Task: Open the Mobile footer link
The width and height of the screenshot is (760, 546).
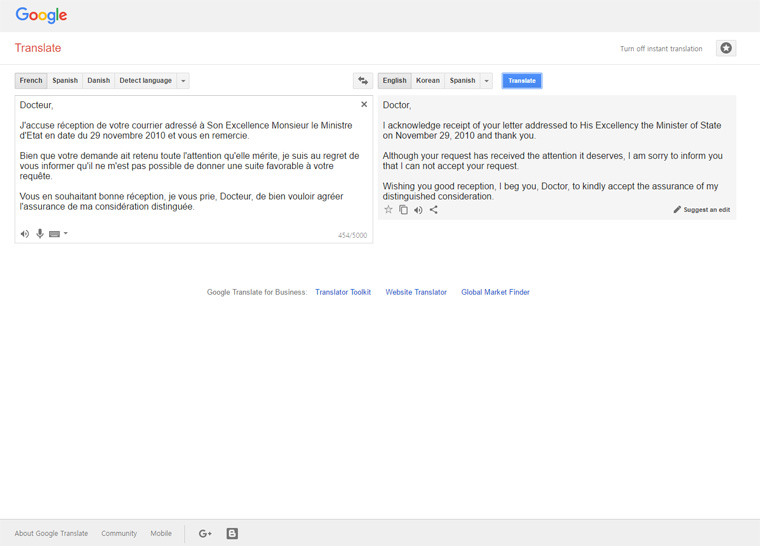Action: click(x=161, y=533)
